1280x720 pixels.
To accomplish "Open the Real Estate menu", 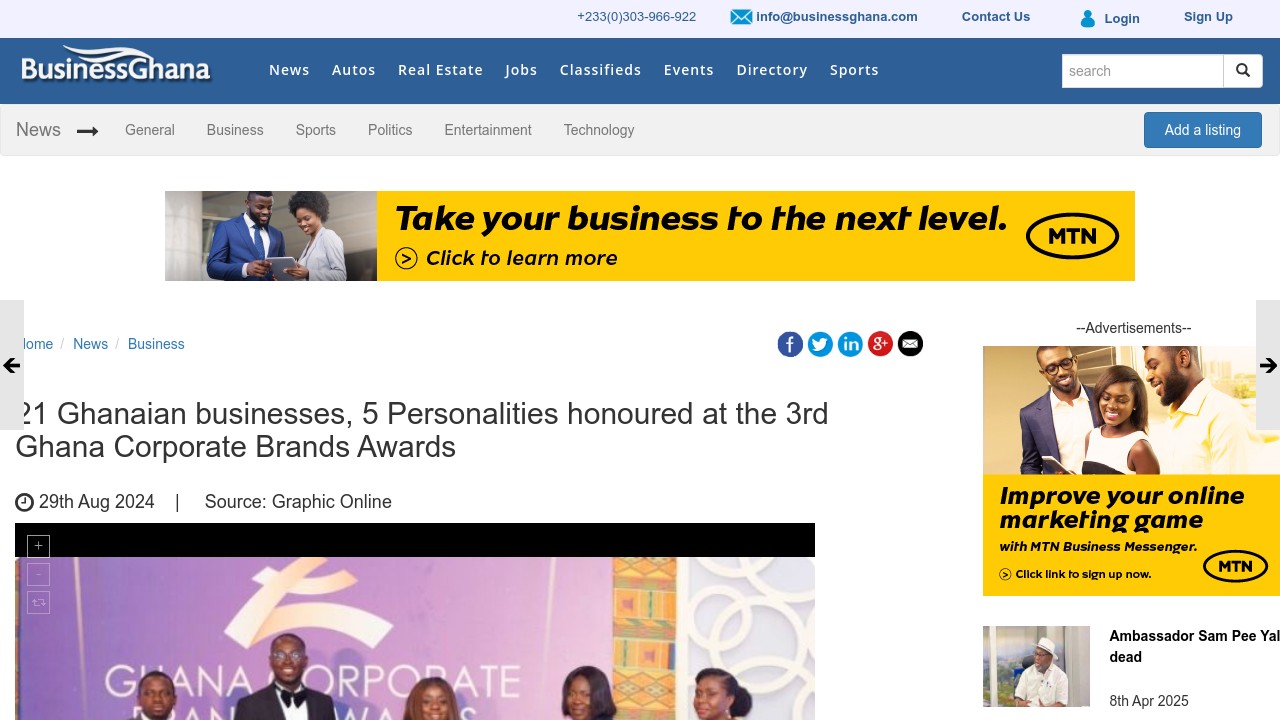I will [x=440, y=70].
